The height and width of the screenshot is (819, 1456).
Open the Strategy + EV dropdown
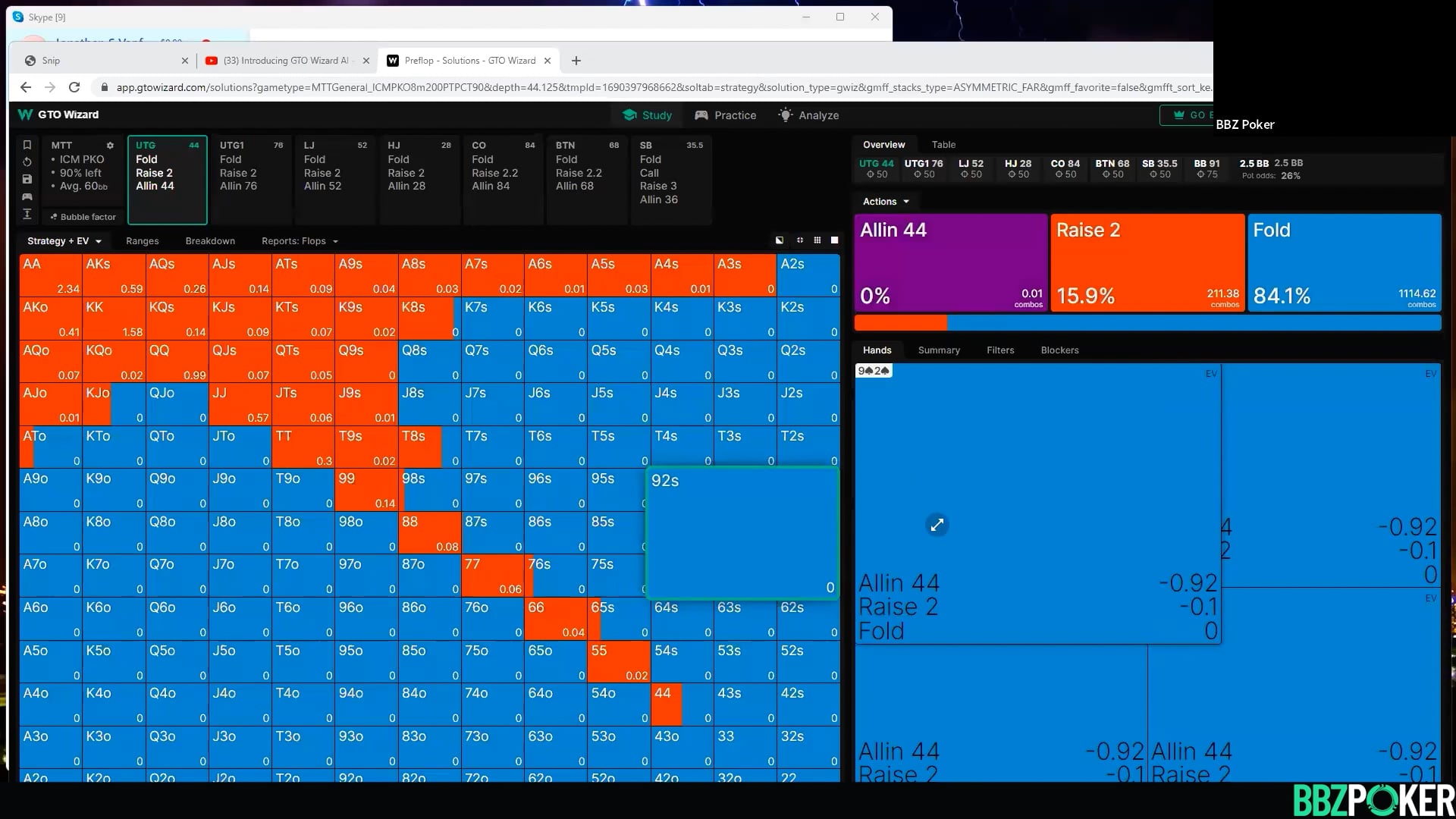coord(64,241)
